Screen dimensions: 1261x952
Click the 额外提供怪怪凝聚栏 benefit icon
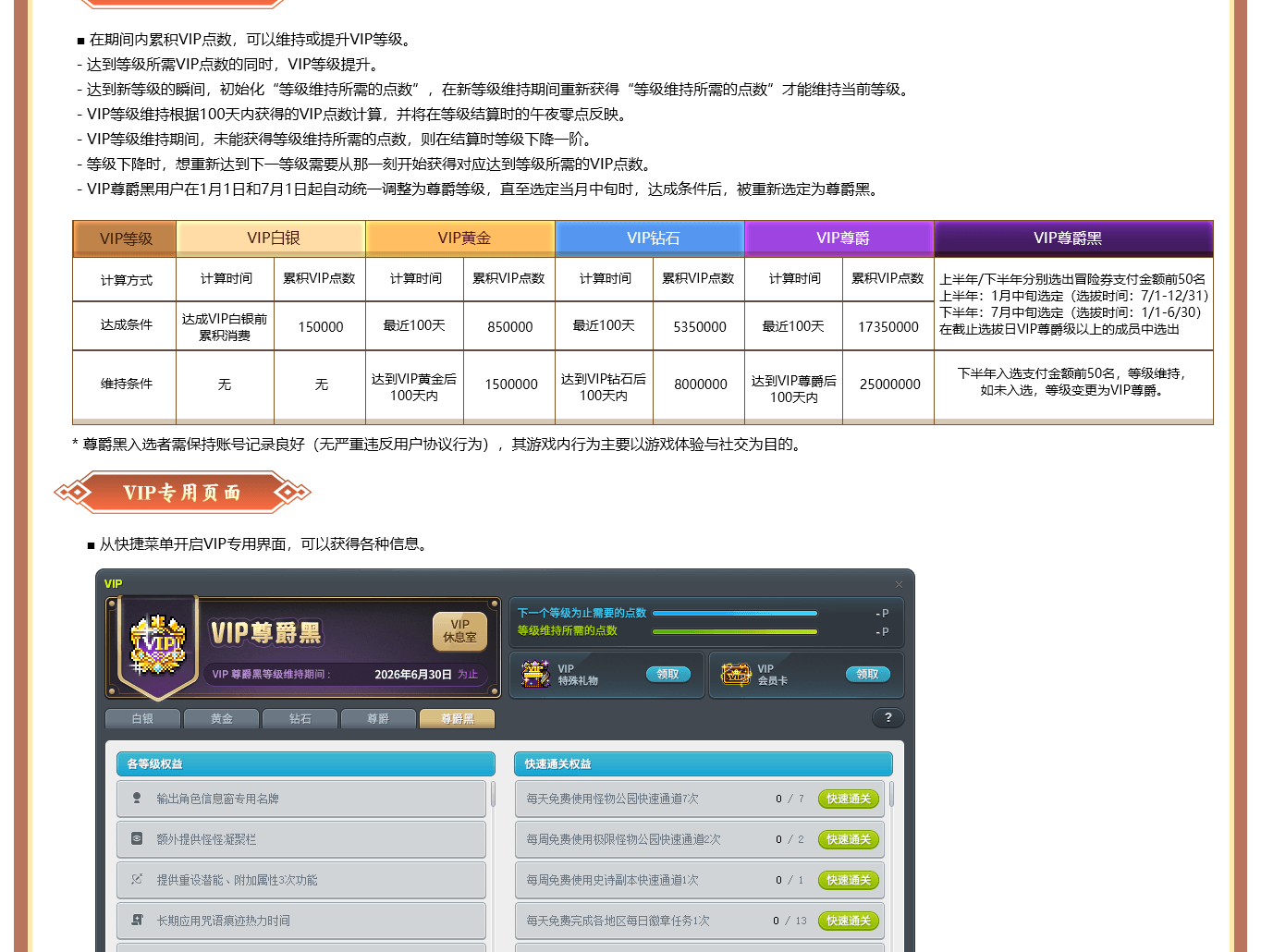point(137,839)
